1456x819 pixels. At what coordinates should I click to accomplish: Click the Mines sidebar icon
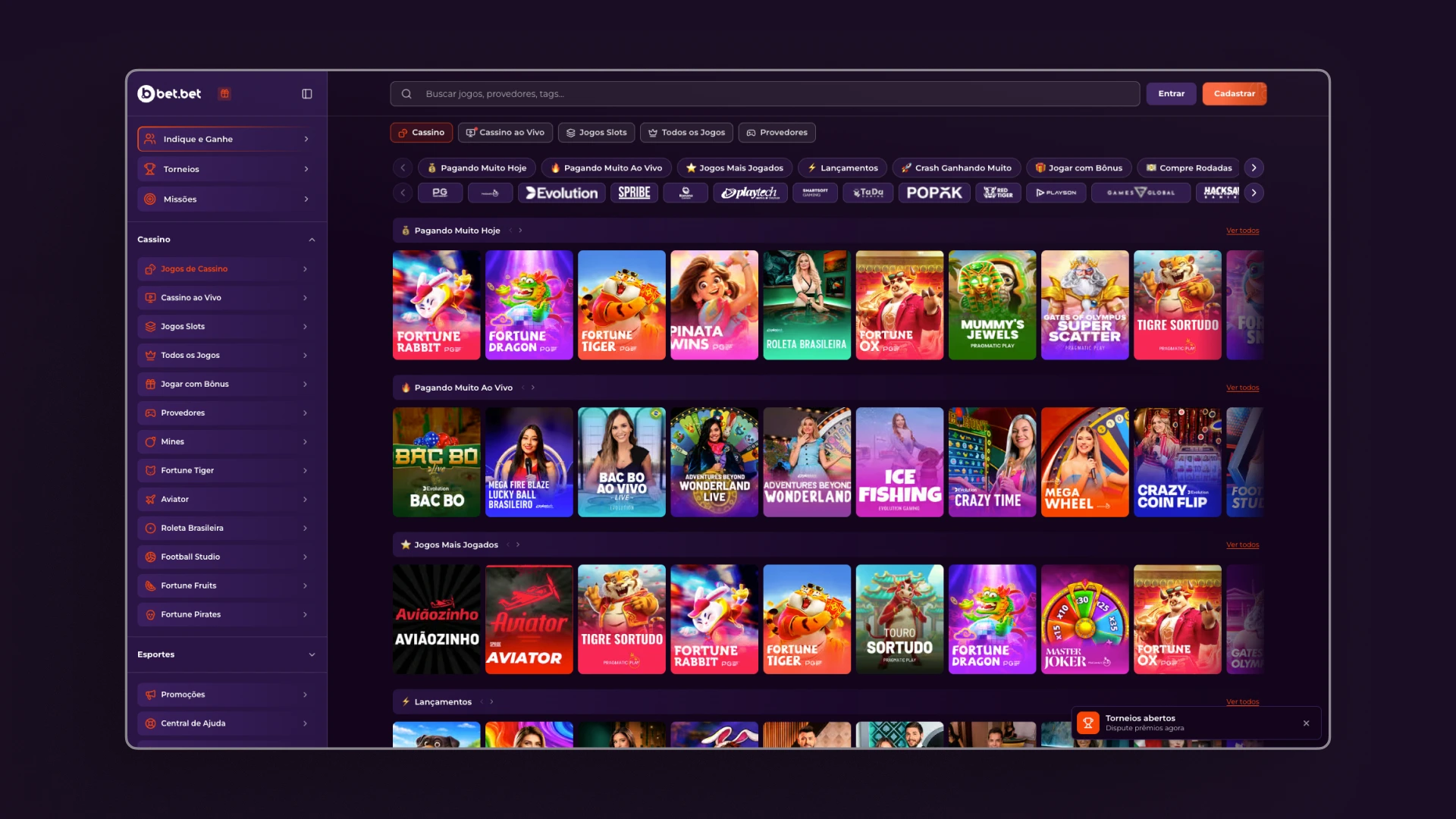[150, 442]
